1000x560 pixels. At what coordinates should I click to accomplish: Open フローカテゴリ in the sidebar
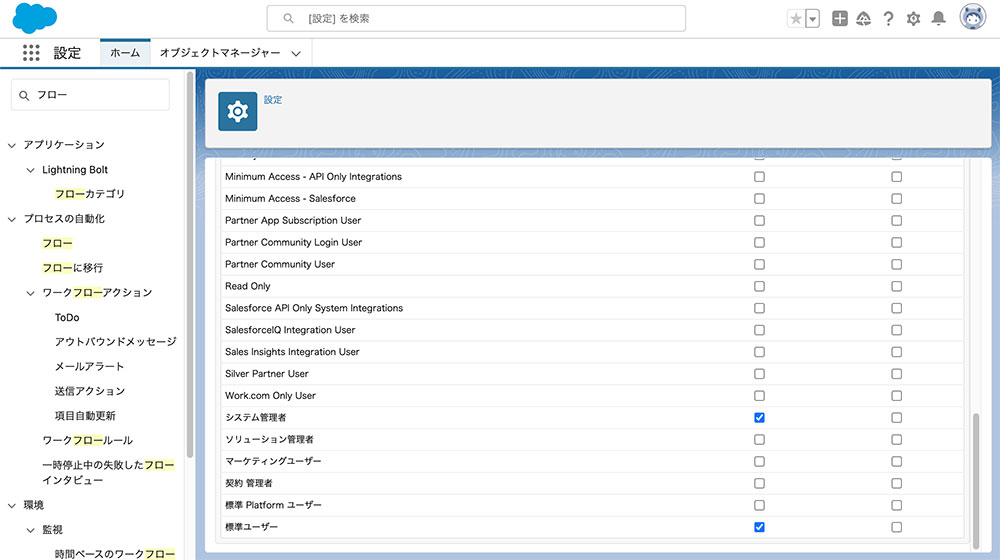coord(90,194)
